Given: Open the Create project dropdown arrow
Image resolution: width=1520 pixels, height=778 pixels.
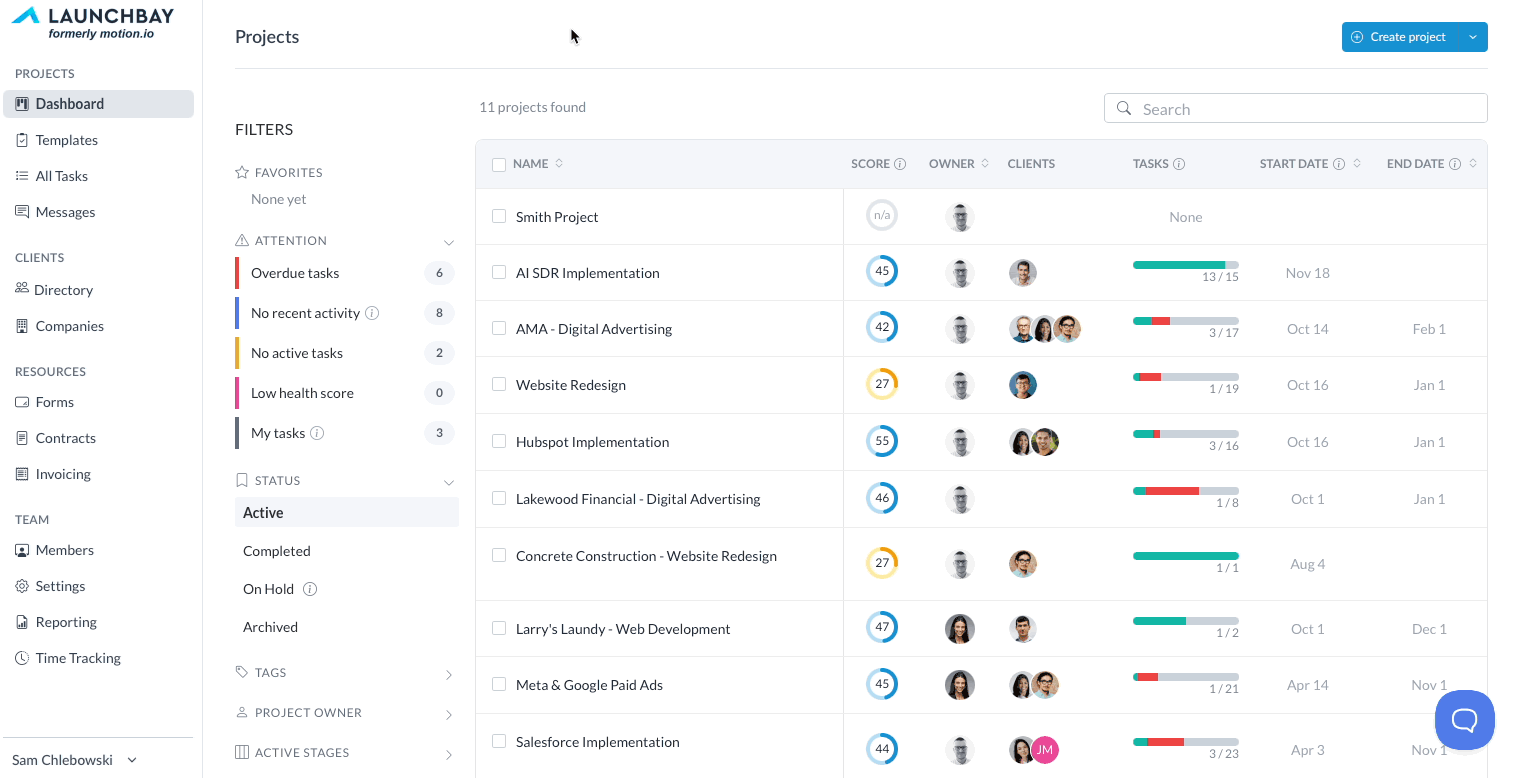Looking at the screenshot, I should (1472, 37).
